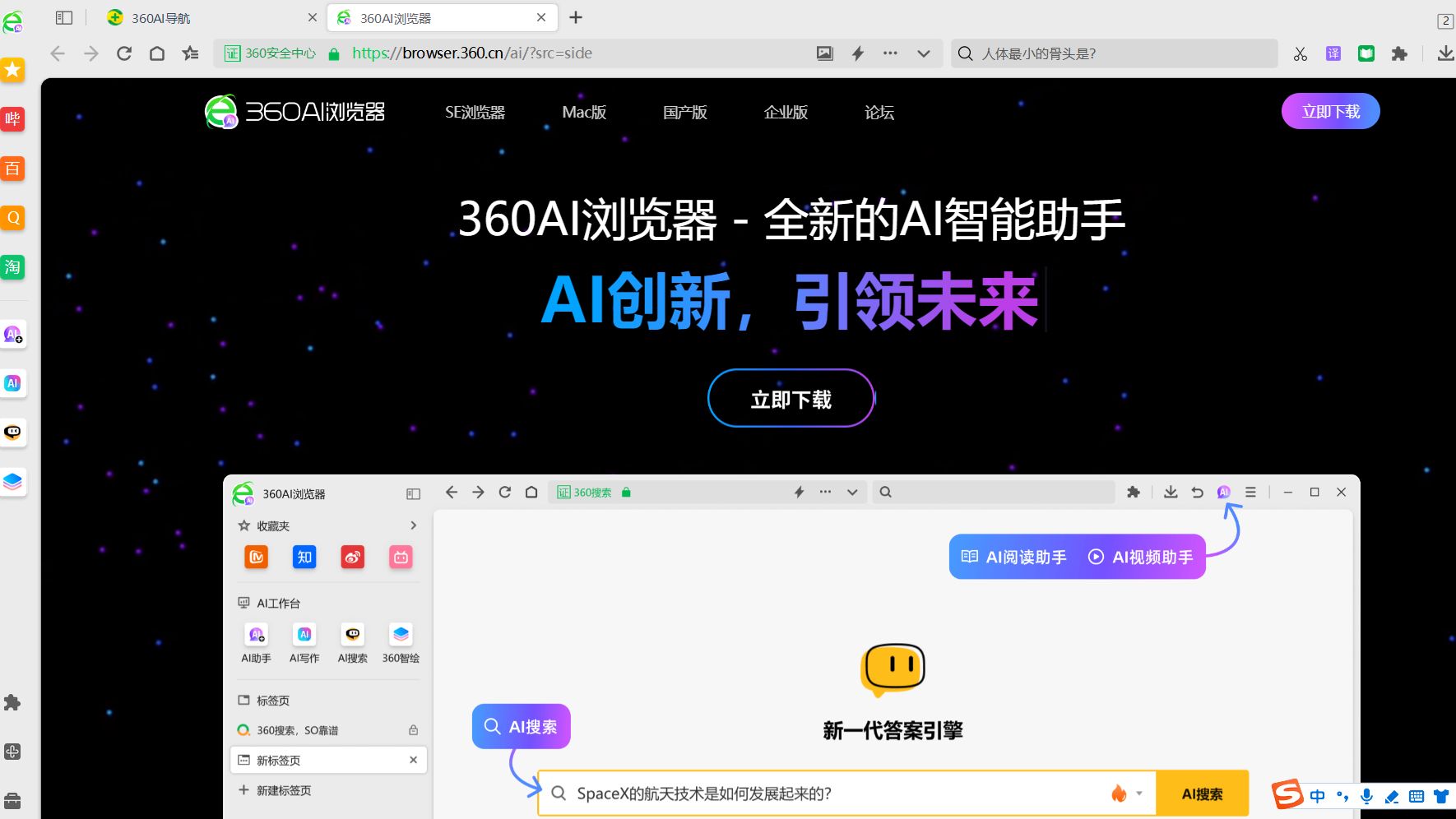Open the red 哔 shortcut in sidebar

[12, 119]
